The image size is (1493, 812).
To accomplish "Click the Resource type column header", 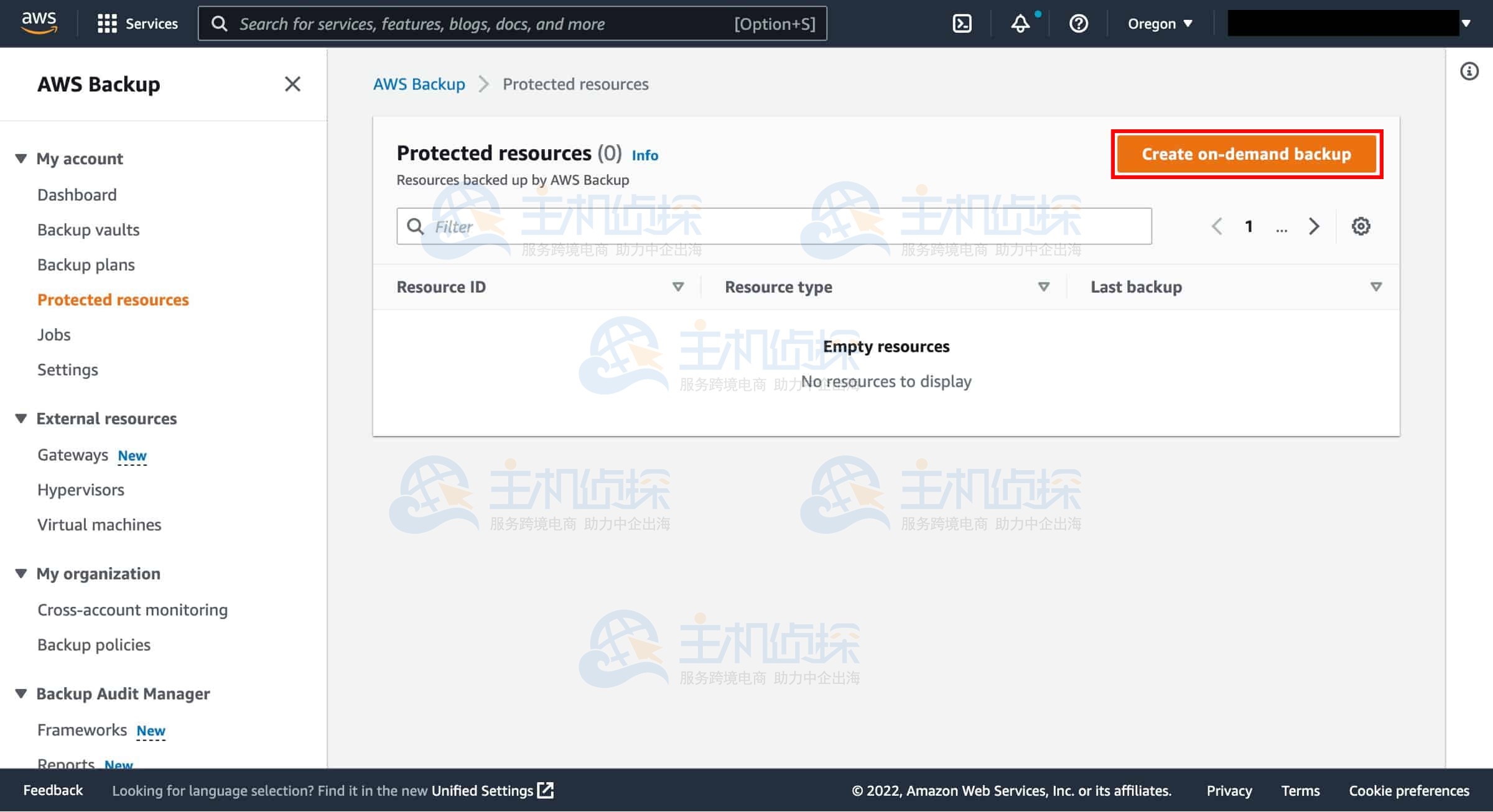I will 778,287.
